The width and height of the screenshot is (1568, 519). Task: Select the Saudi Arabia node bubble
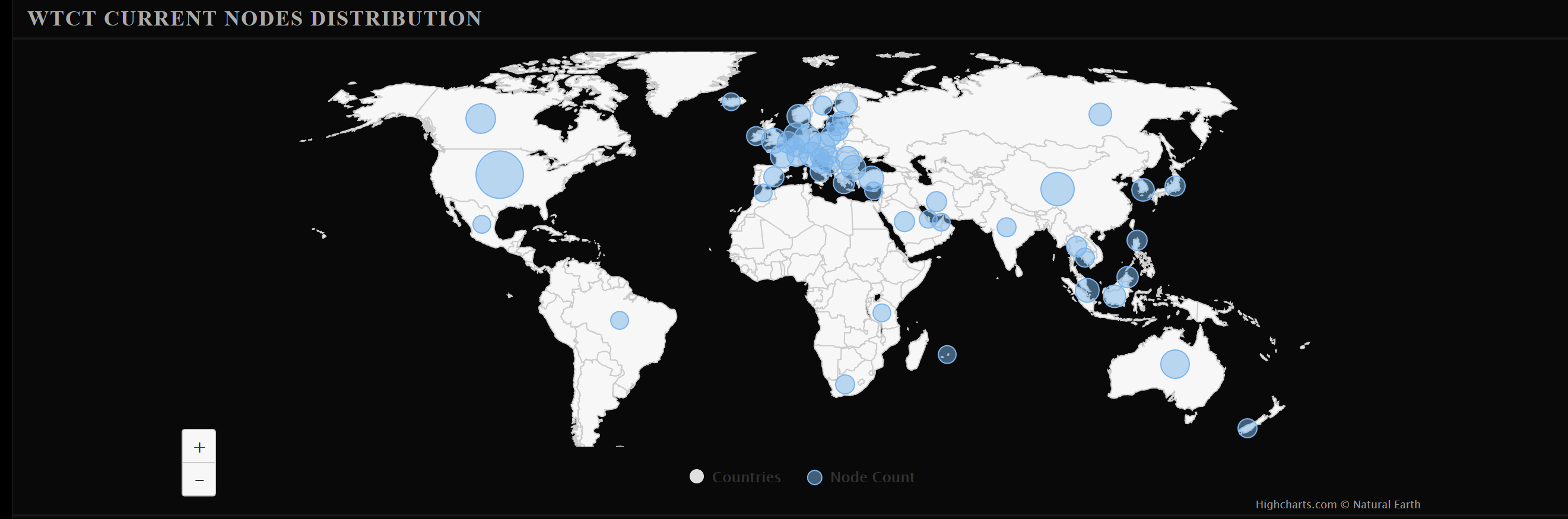(904, 221)
